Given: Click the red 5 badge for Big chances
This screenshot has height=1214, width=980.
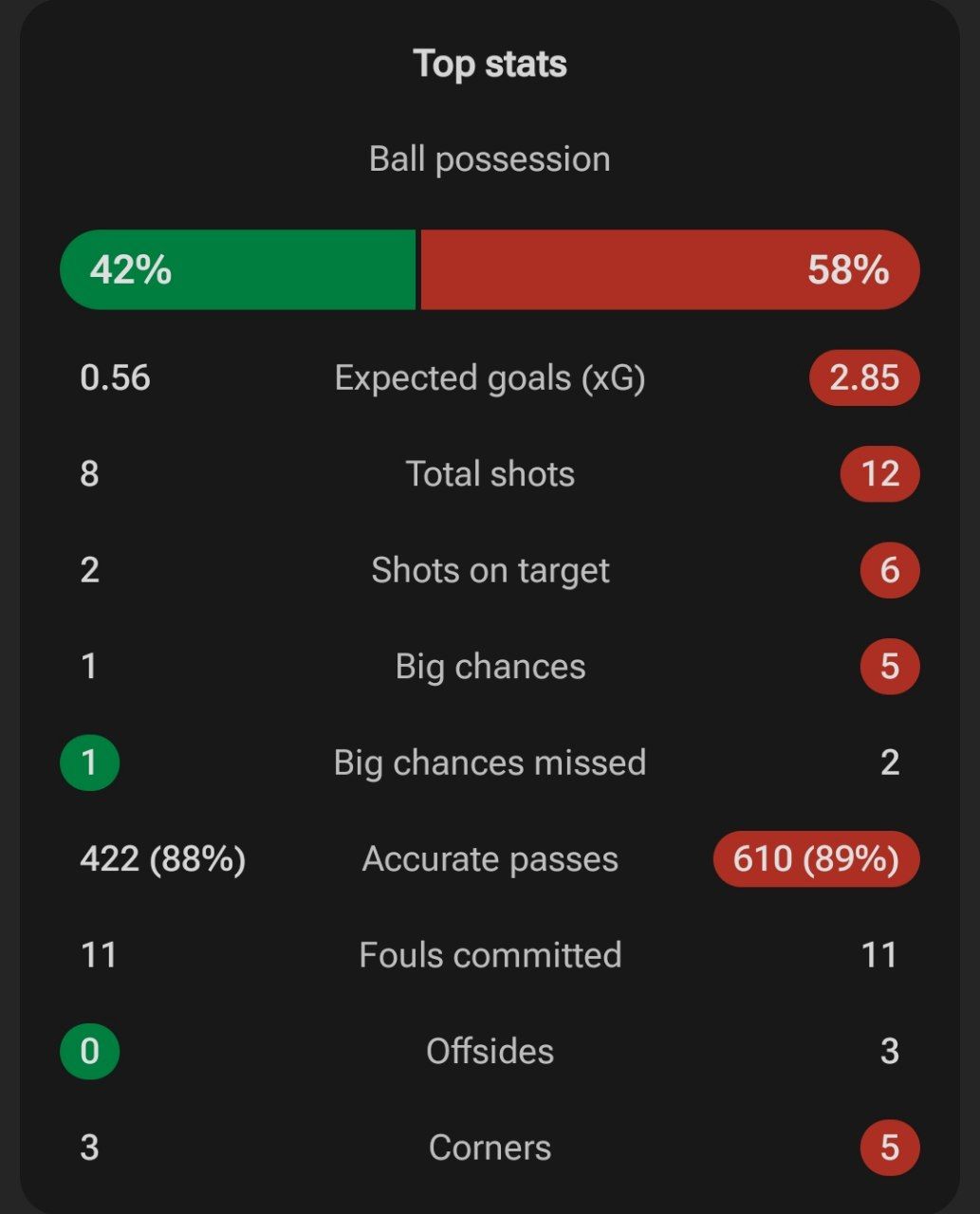Looking at the screenshot, I should [889, 666].
